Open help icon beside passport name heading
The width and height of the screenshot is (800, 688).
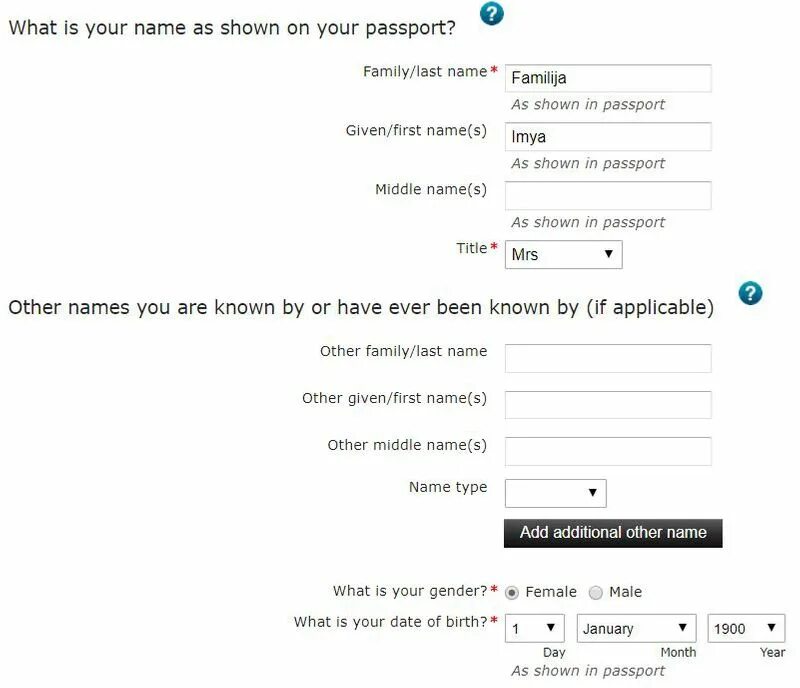click(491, 14)
